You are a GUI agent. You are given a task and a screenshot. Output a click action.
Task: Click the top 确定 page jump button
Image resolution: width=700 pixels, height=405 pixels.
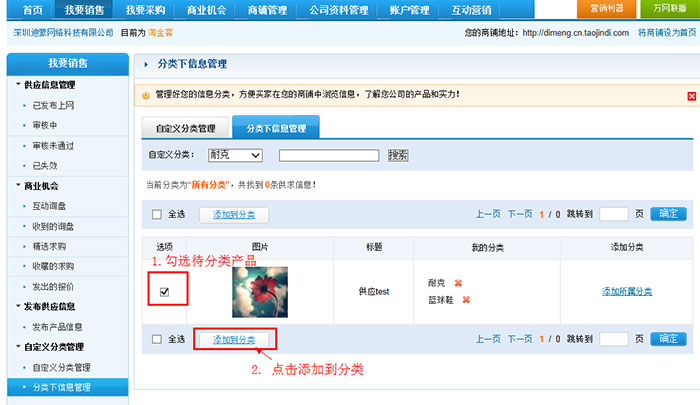pos(668,214)
